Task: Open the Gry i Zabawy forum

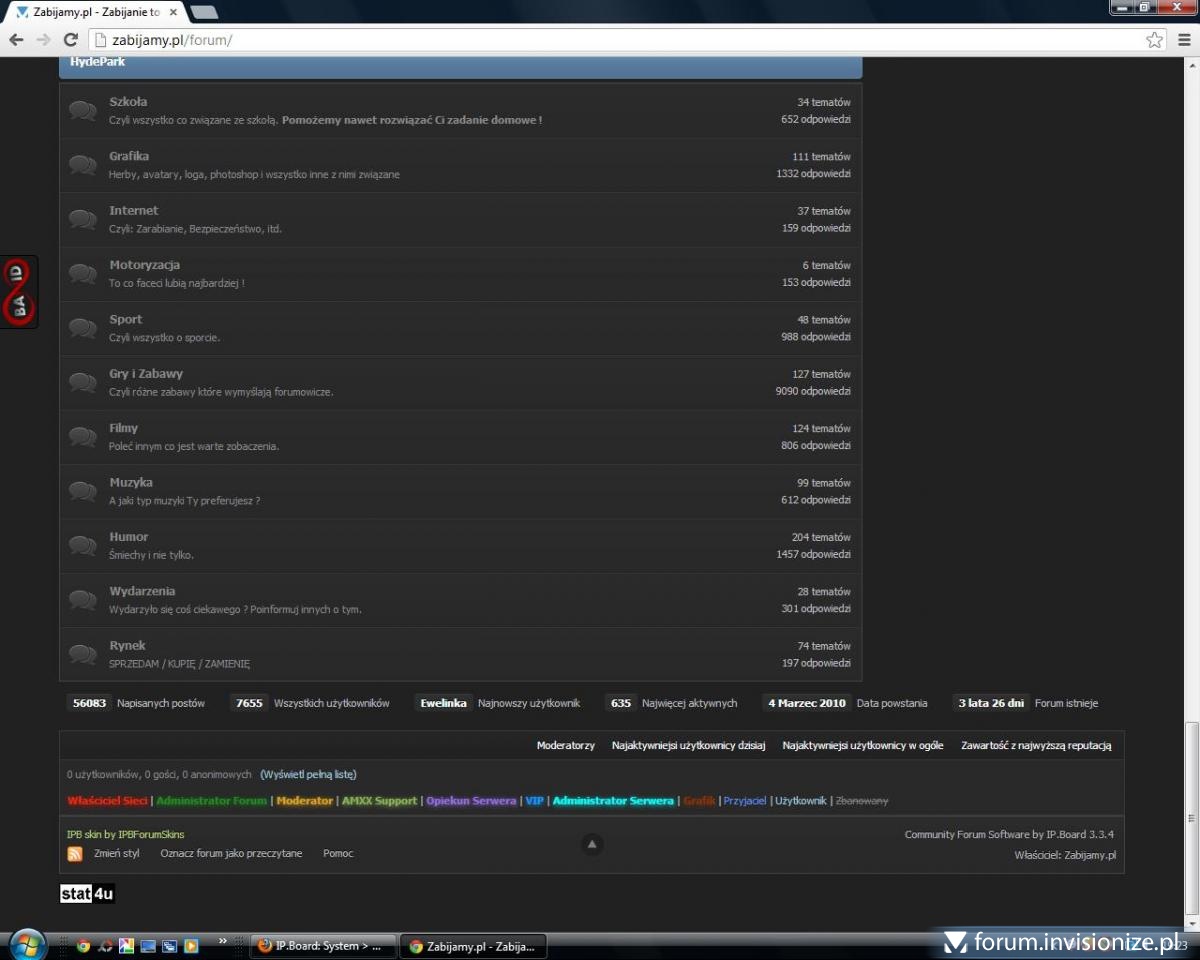Action: [x=146, y=374]
